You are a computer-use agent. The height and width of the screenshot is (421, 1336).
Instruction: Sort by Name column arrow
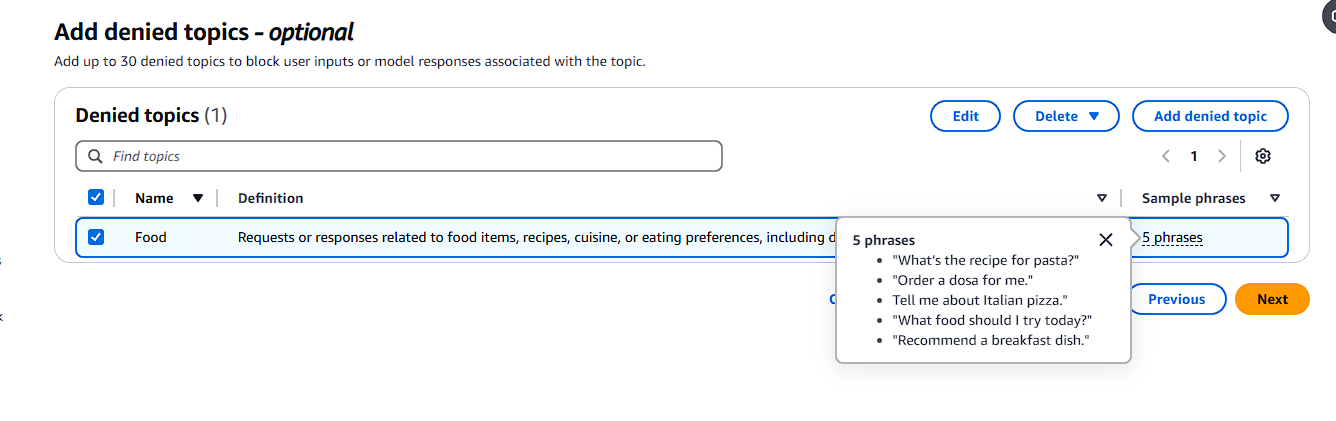tap(198, 198)
